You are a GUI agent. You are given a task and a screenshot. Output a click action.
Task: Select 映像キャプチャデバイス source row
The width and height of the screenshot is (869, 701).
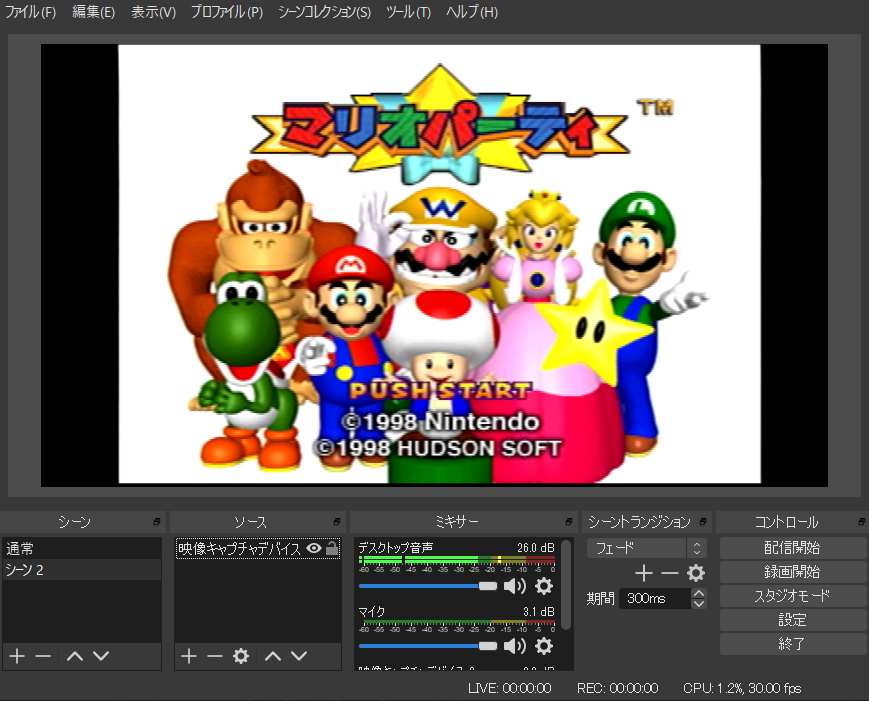[x=258, y=549]
